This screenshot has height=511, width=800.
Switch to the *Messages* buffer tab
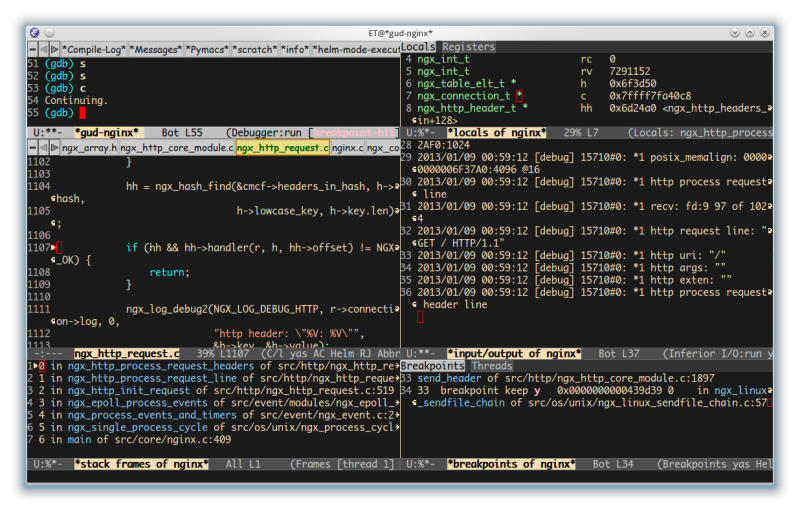[156, 49]
